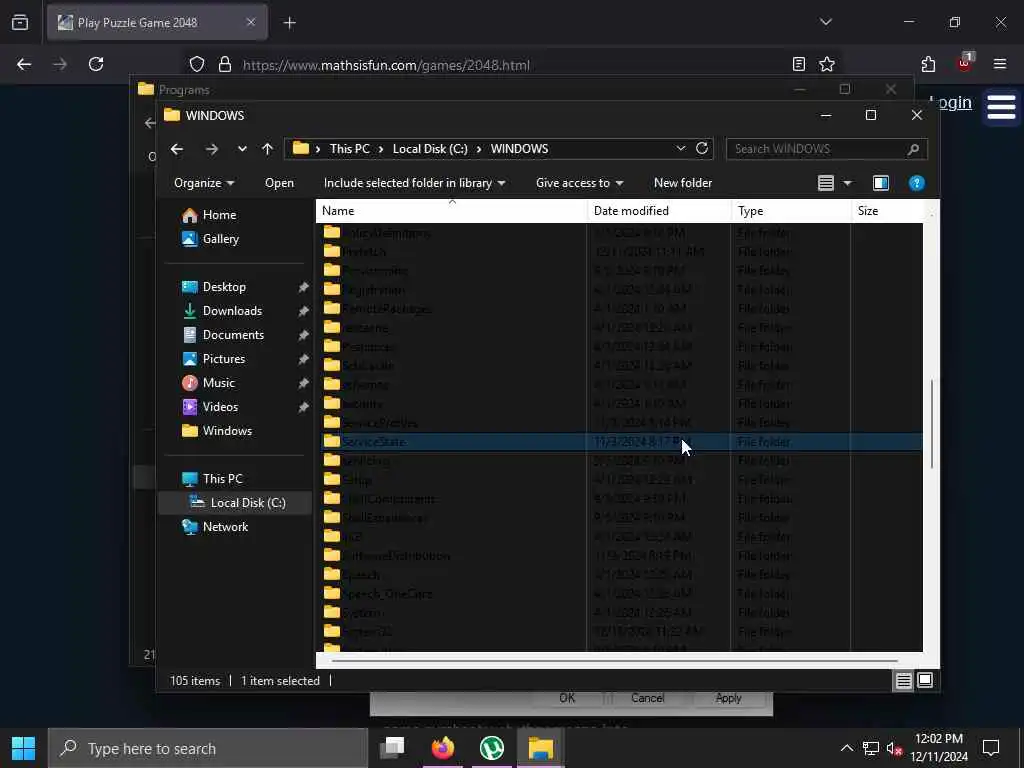Click the forward arrow in WINDOWS Explorer
This screenshot has width=1024, height=768.
(x=212, y=149)
